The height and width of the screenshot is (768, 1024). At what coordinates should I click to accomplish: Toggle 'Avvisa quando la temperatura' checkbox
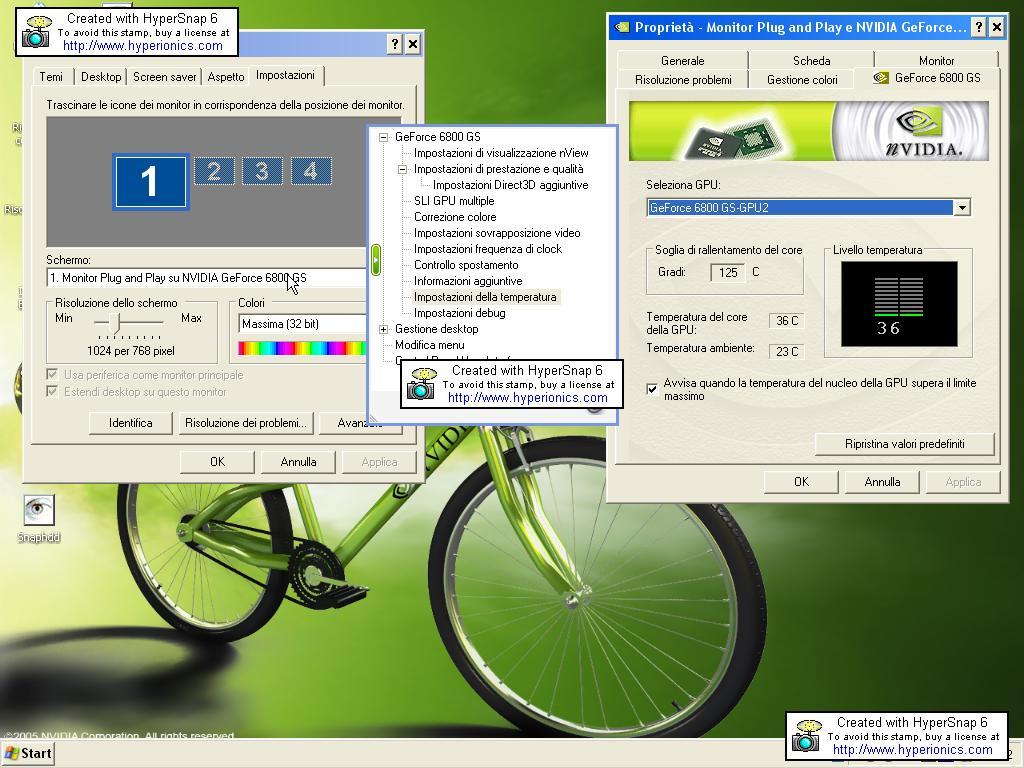tap(652, 389)
